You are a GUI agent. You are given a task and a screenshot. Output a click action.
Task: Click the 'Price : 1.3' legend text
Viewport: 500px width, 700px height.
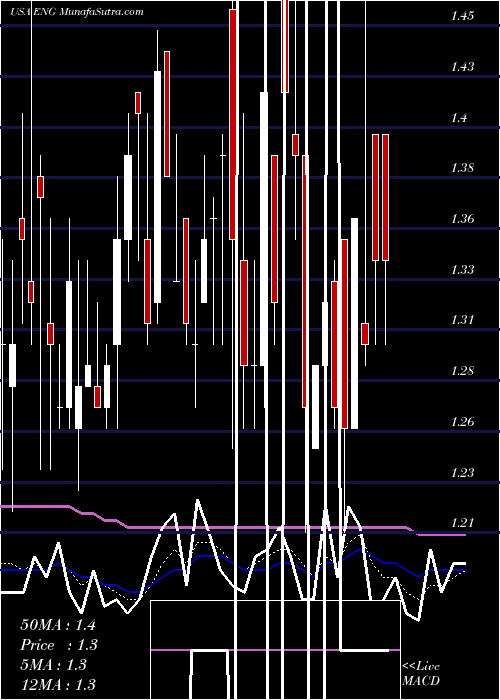59,645
